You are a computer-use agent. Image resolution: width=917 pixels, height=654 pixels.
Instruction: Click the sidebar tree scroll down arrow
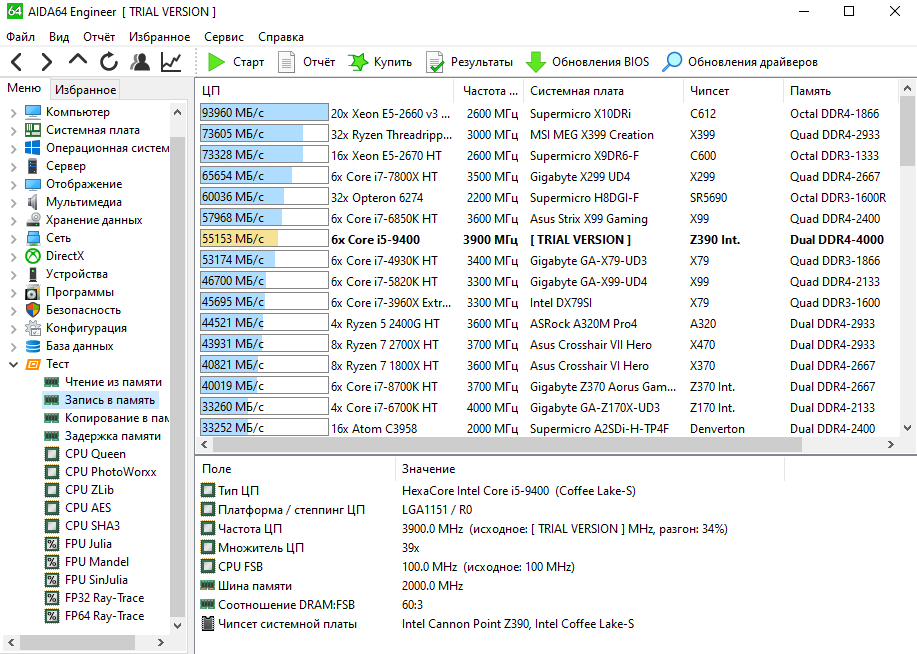click(x=178, y=625)
